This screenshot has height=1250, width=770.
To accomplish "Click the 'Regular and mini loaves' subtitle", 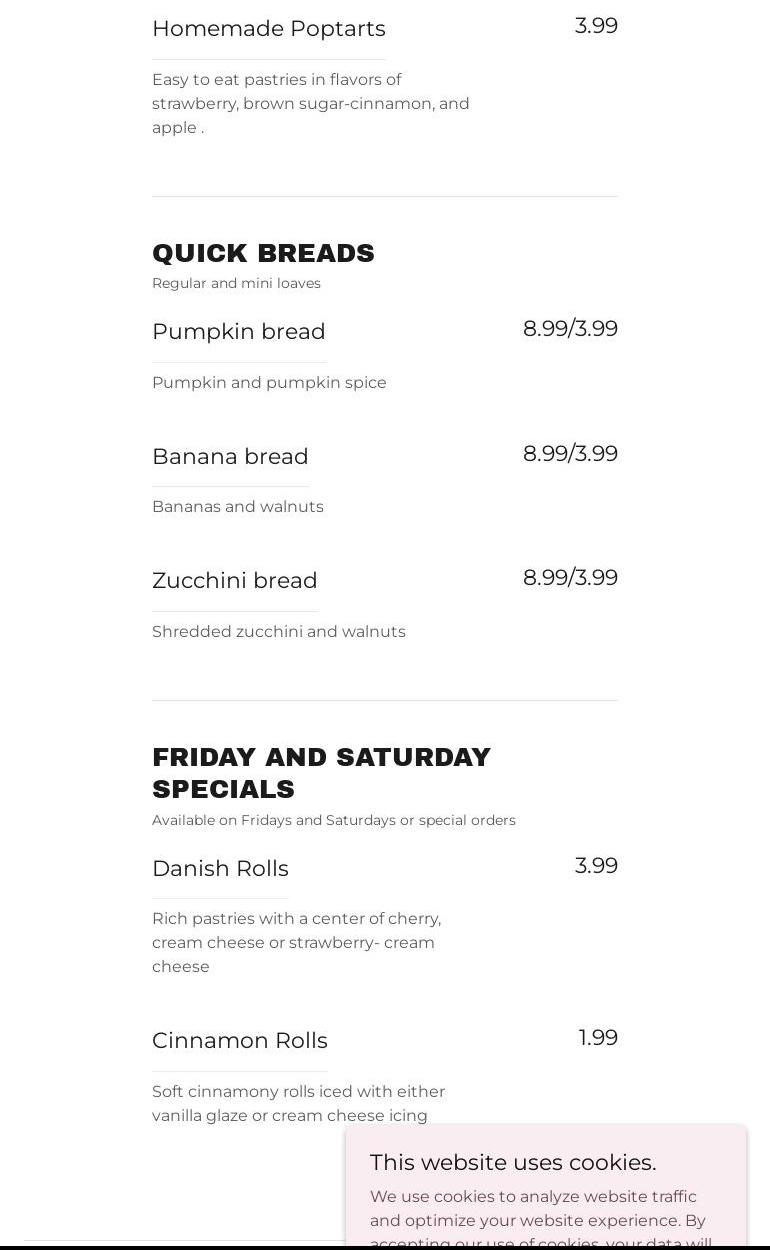I will pyautogui.click(x=236, y=283).
